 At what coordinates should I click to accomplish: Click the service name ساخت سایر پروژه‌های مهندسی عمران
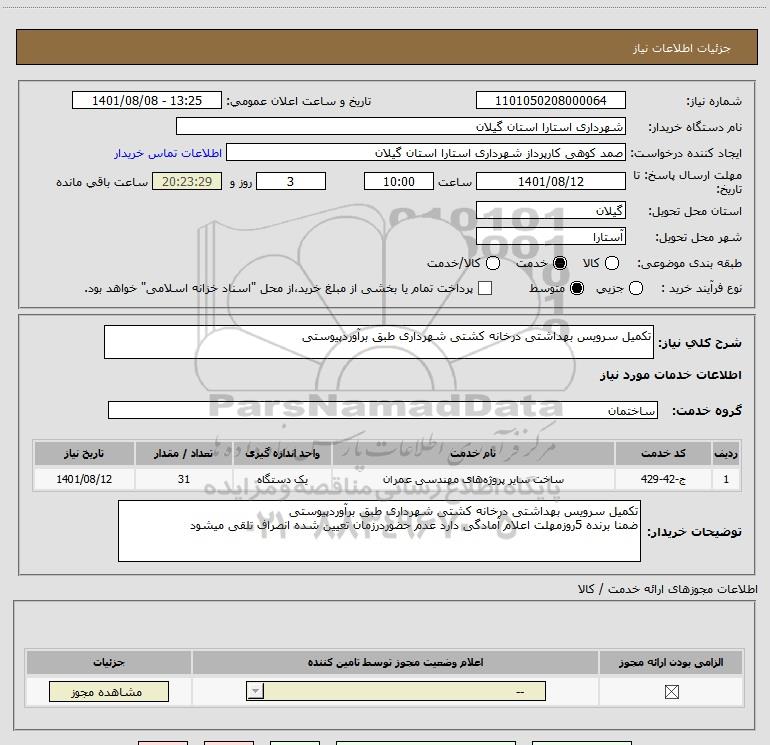point(473,479)
